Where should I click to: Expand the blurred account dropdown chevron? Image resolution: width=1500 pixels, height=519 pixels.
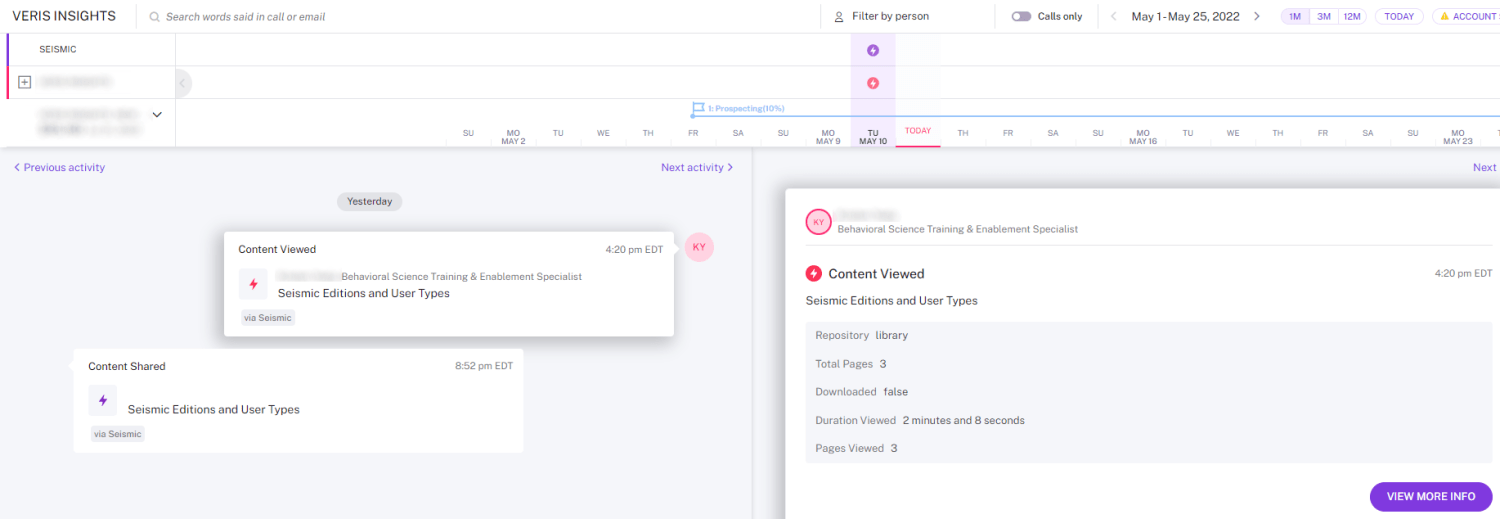click(157, 115)
